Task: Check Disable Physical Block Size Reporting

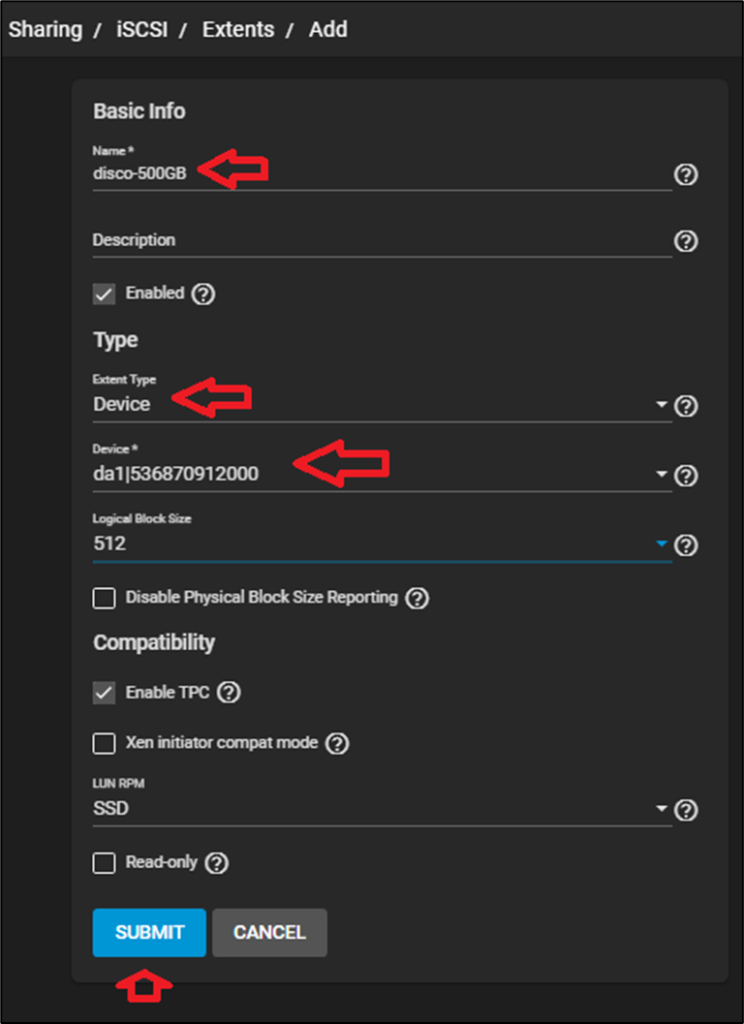Action: pos(104,598)
